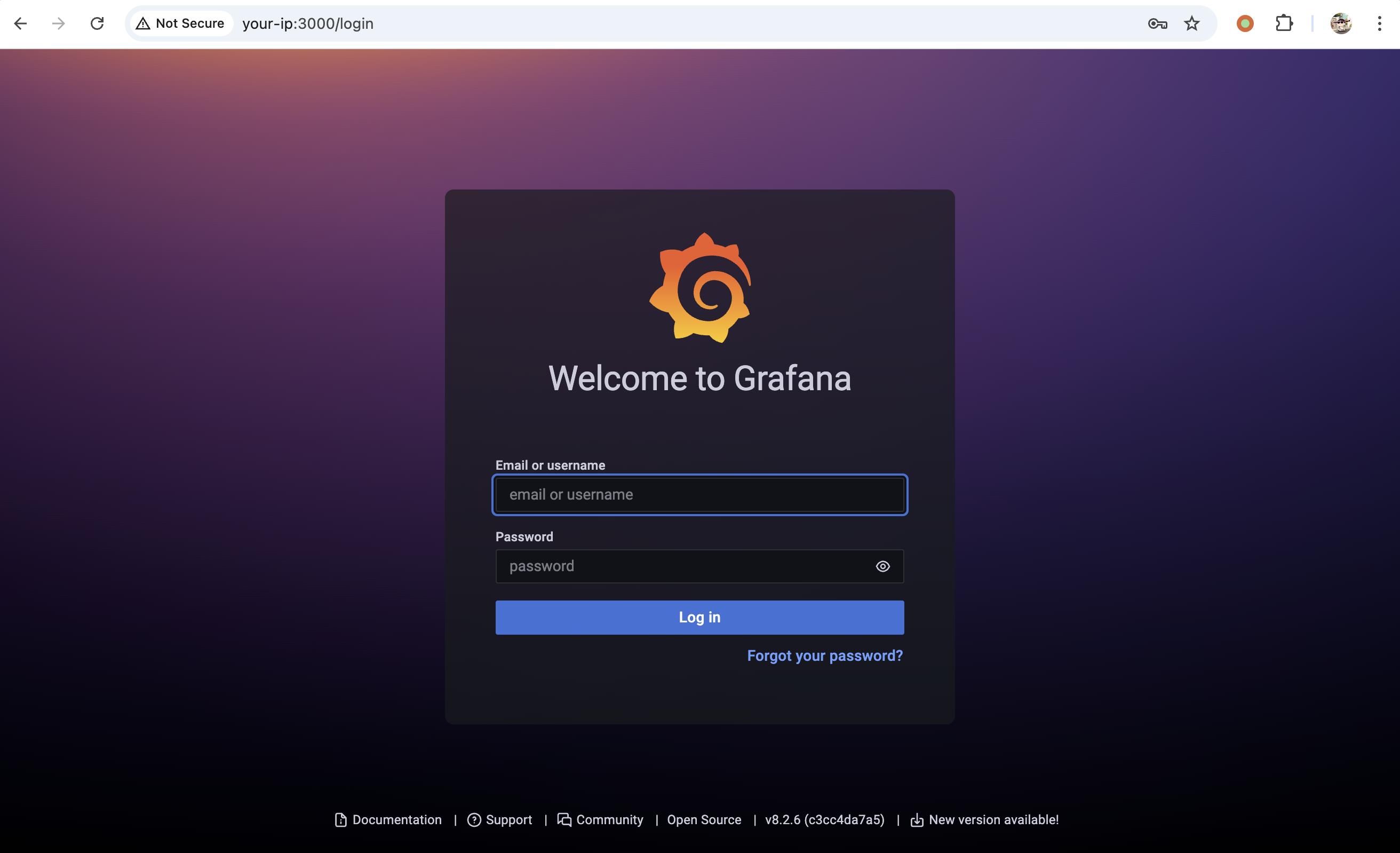Bookmark this page with the star
Screen dimensions: 1400x853
click(1191, 23)
